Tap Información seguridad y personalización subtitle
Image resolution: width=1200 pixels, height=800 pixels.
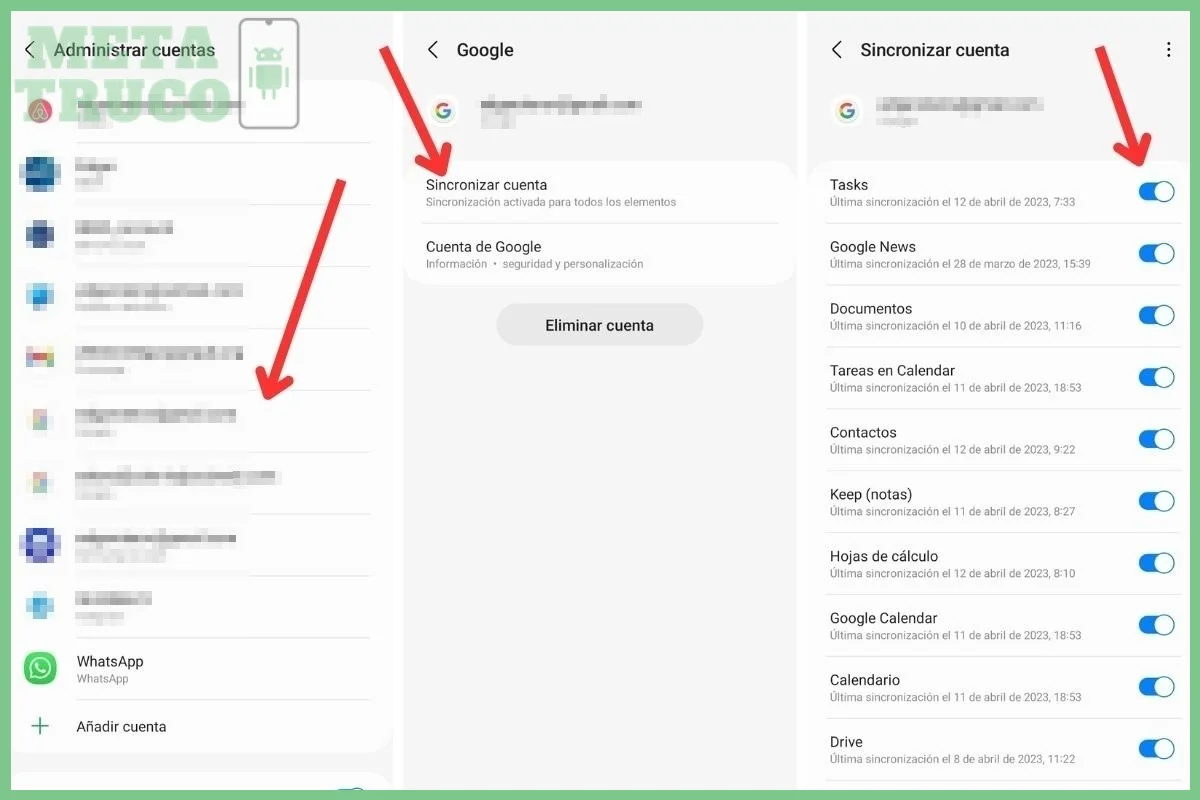[x=535, y=264]
